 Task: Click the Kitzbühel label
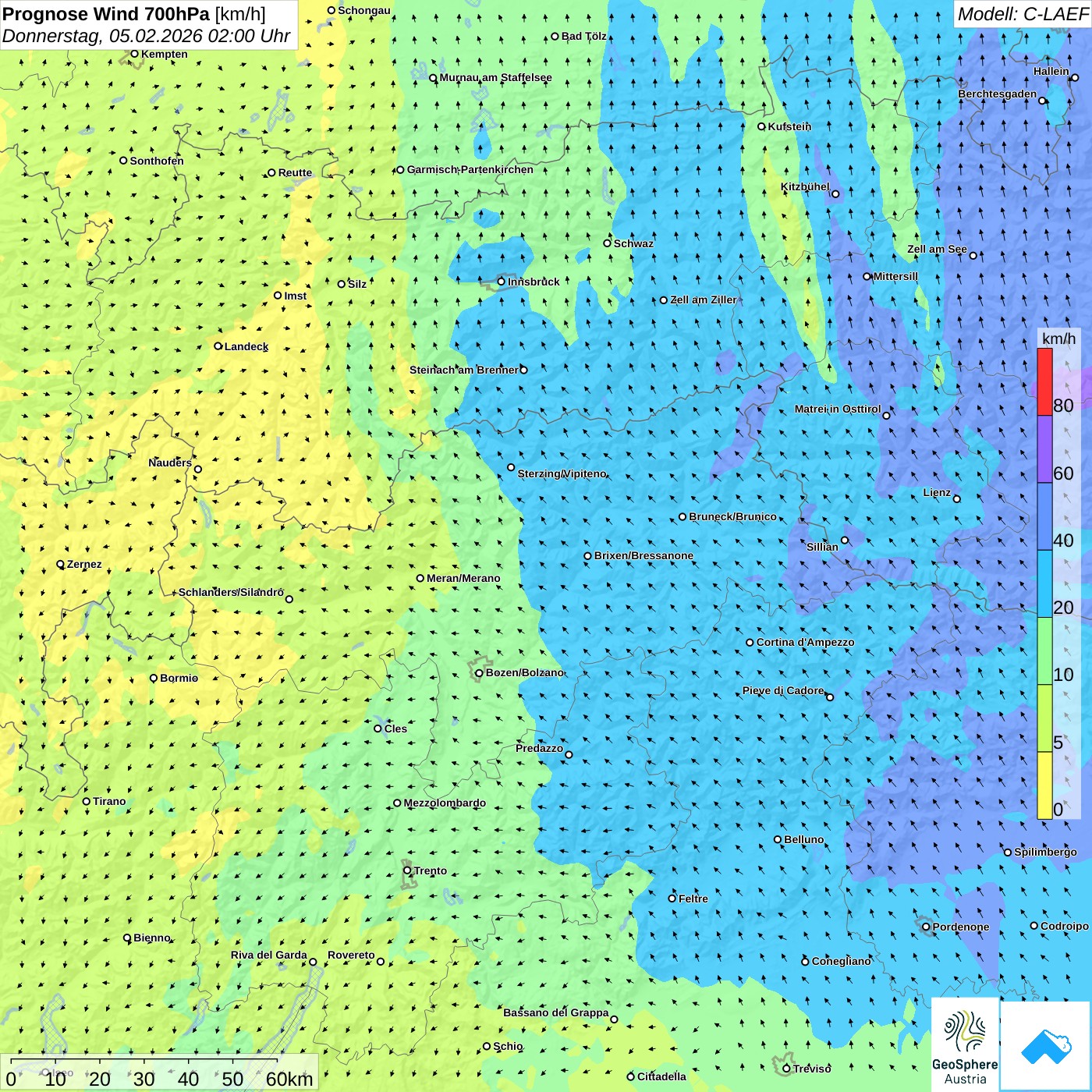click(805, 187)
